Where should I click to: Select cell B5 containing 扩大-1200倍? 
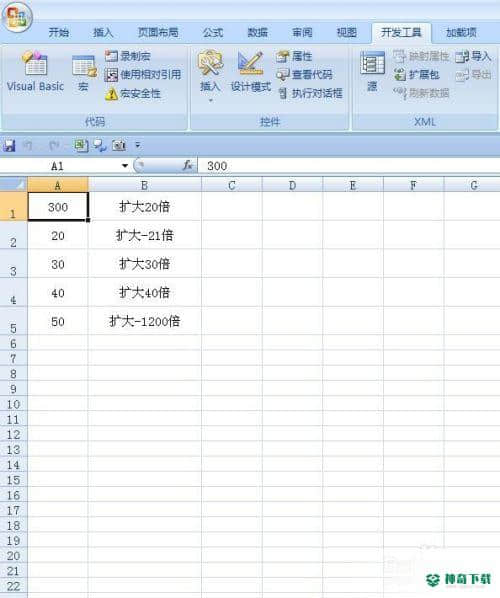(145, 321)
